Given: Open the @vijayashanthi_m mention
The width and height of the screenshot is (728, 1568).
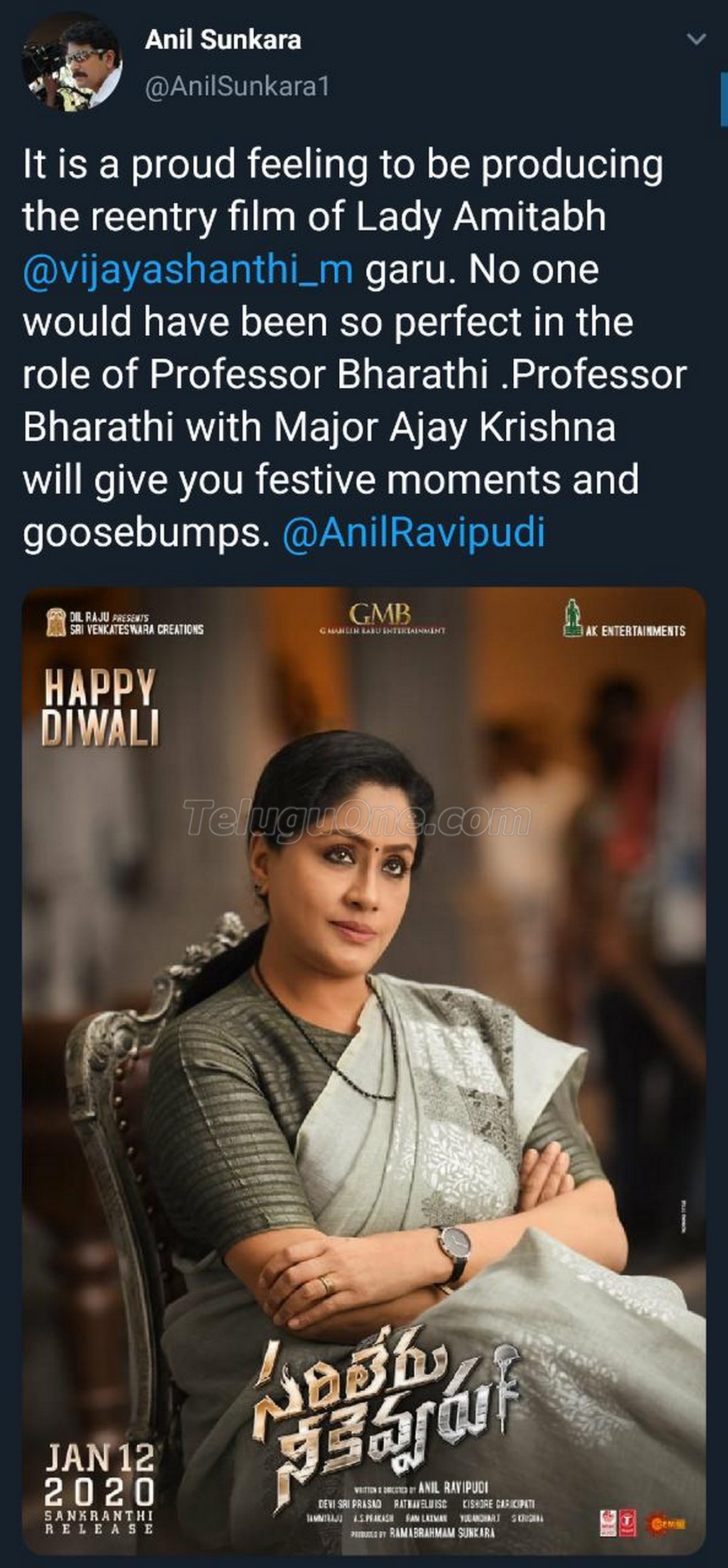Looking at the screenshot, I should point(188,270).
